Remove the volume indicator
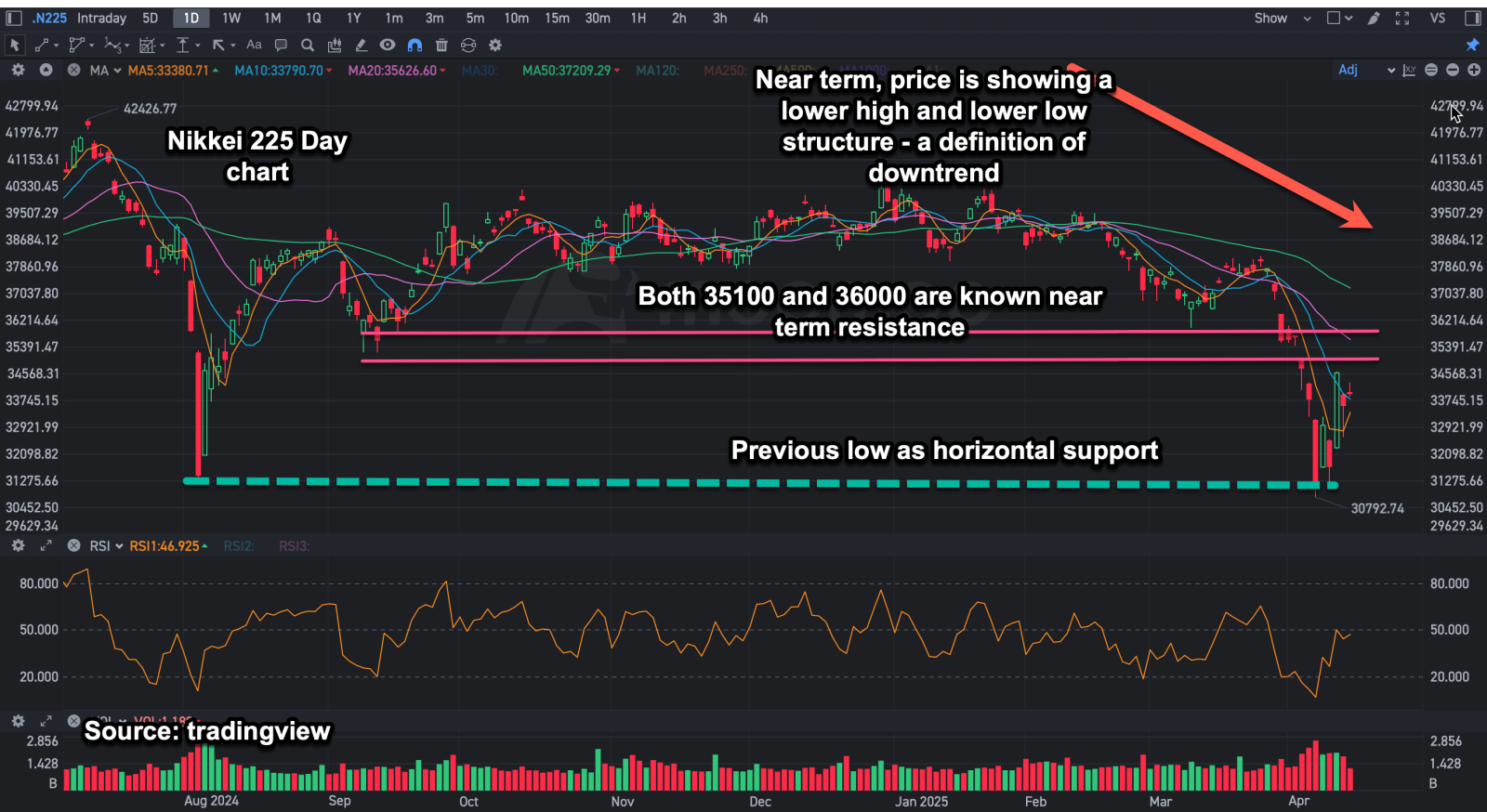The width and height of the screenshot is (1487, 812). pyautogui.click(x=73, y=721)
